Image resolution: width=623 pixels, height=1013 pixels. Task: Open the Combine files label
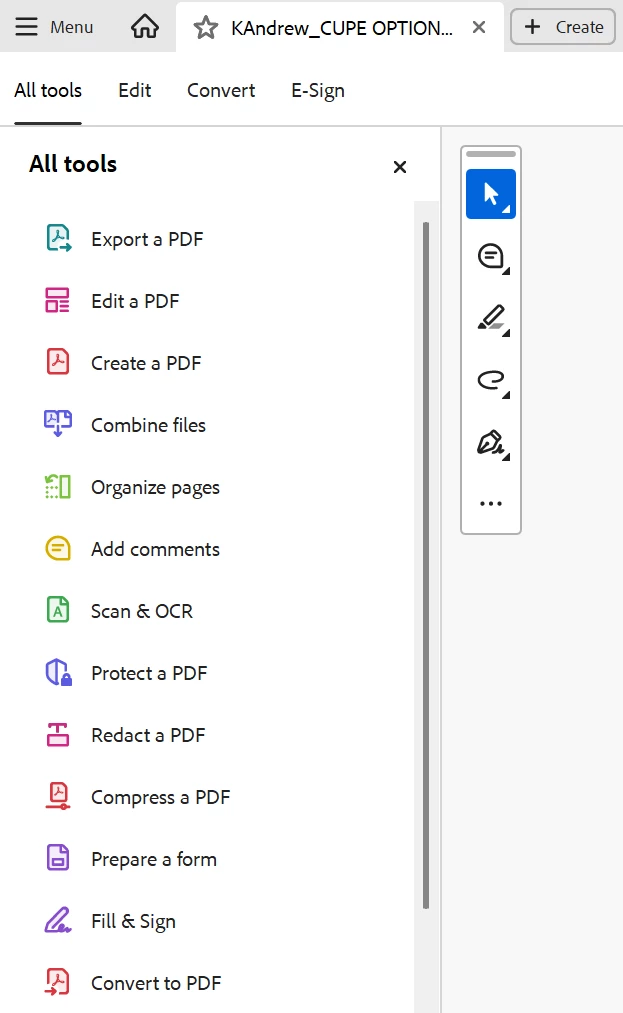click(149, 425)
